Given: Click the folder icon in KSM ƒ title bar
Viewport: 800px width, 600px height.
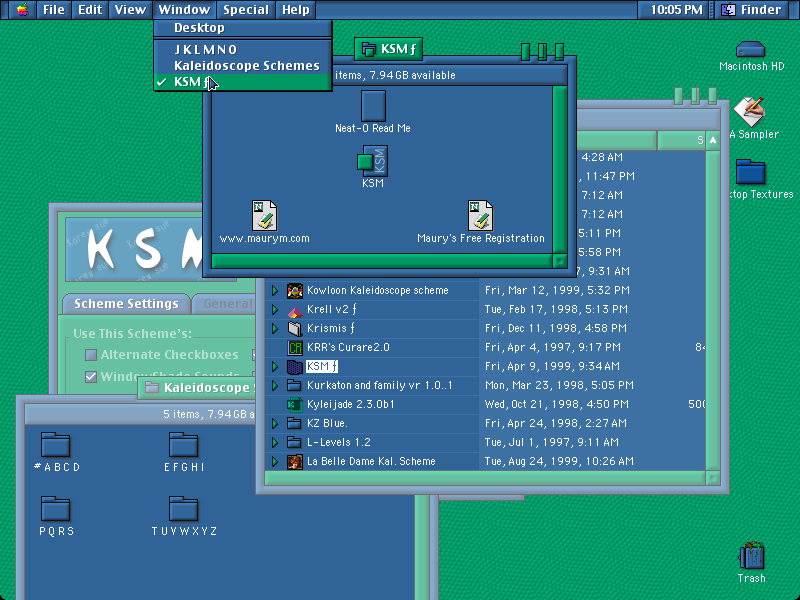Looking at the screenshot, I should pos(368,49).
